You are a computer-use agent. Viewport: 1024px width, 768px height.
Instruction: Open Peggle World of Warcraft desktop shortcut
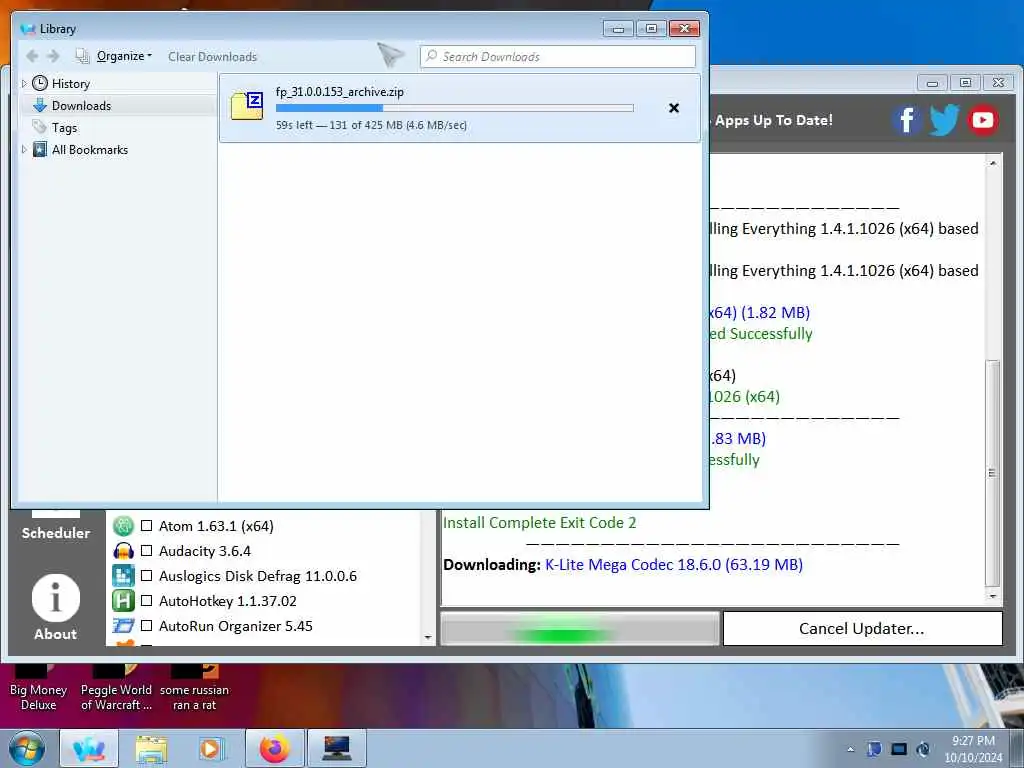click(x=116, y=690)
